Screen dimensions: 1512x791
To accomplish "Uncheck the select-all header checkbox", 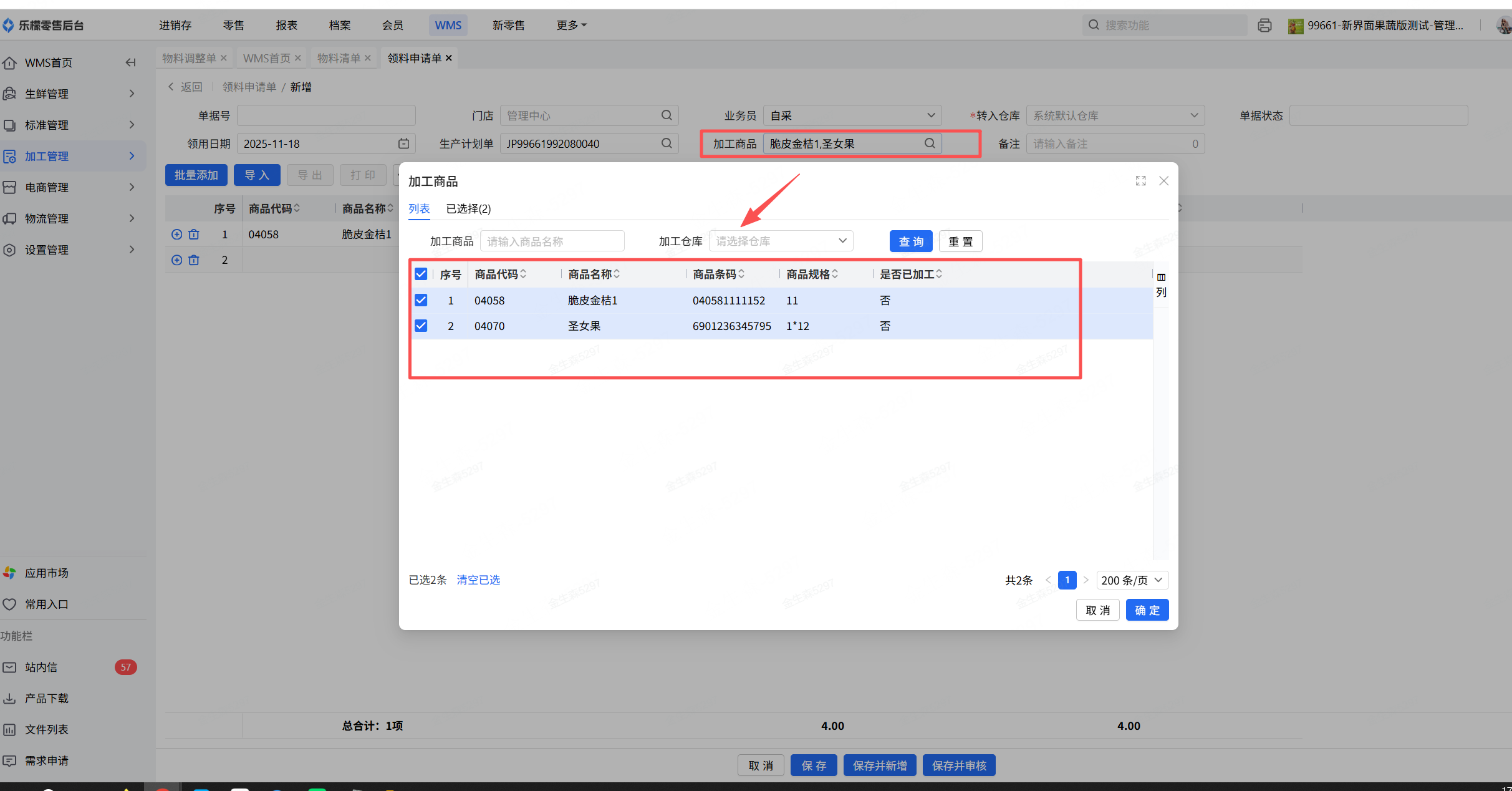I will click(x=421, y=274).
